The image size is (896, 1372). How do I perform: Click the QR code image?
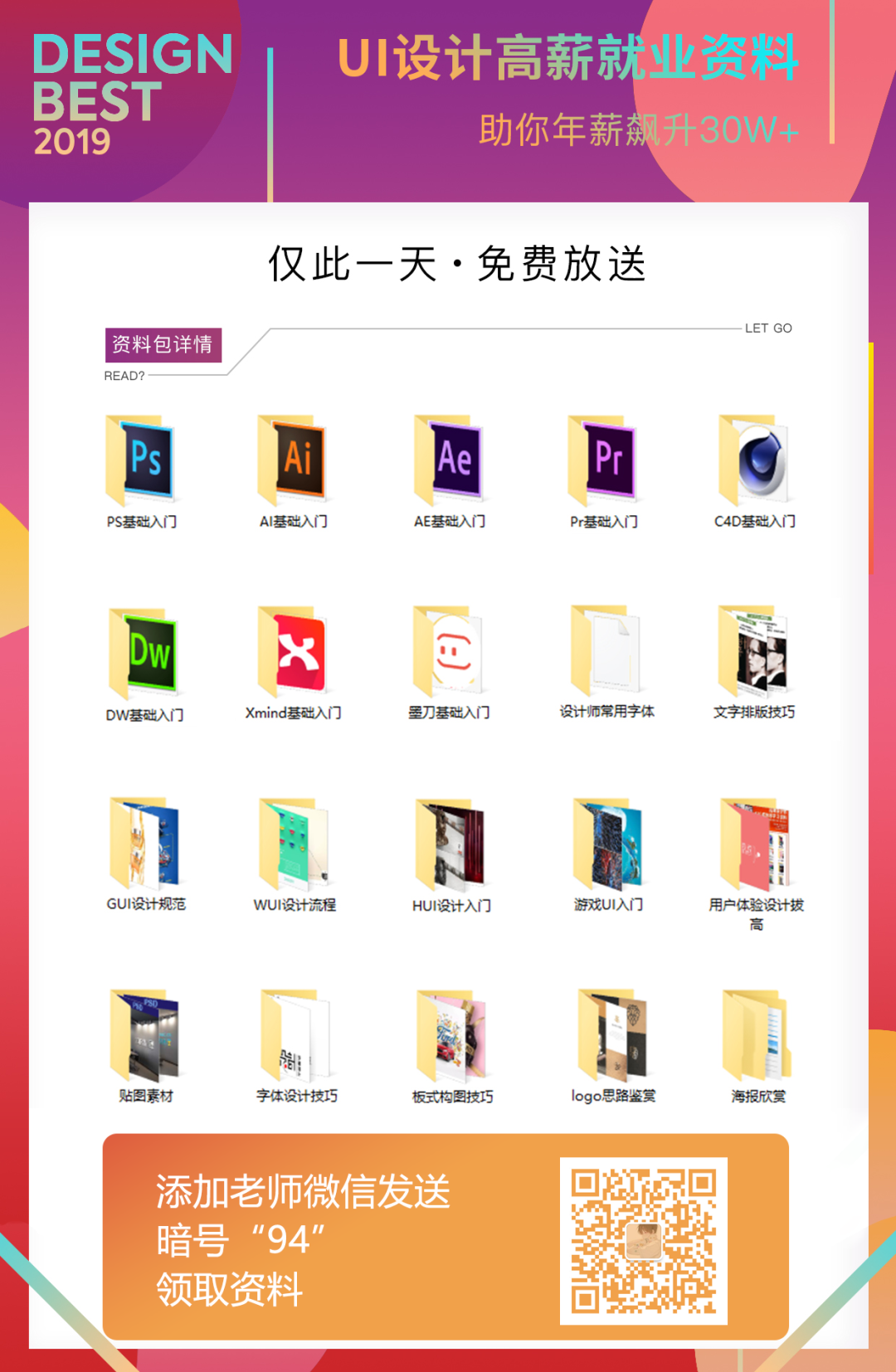[x=644, y=1241]
